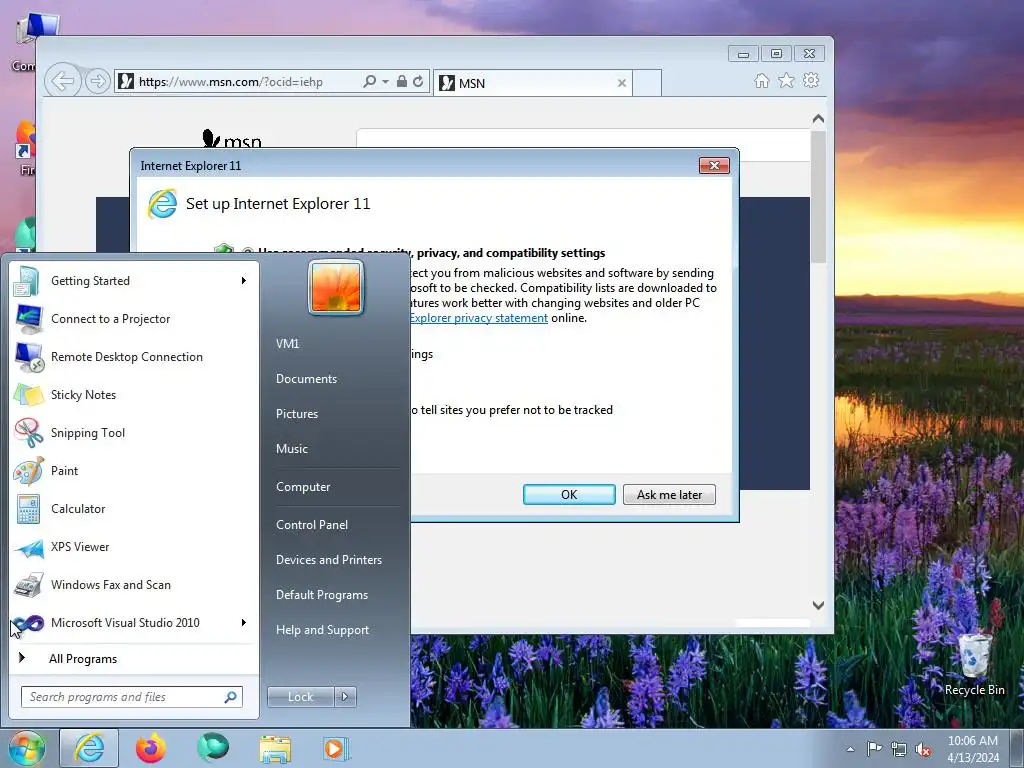Click OK in IE setup dialog

coord(569,494)
